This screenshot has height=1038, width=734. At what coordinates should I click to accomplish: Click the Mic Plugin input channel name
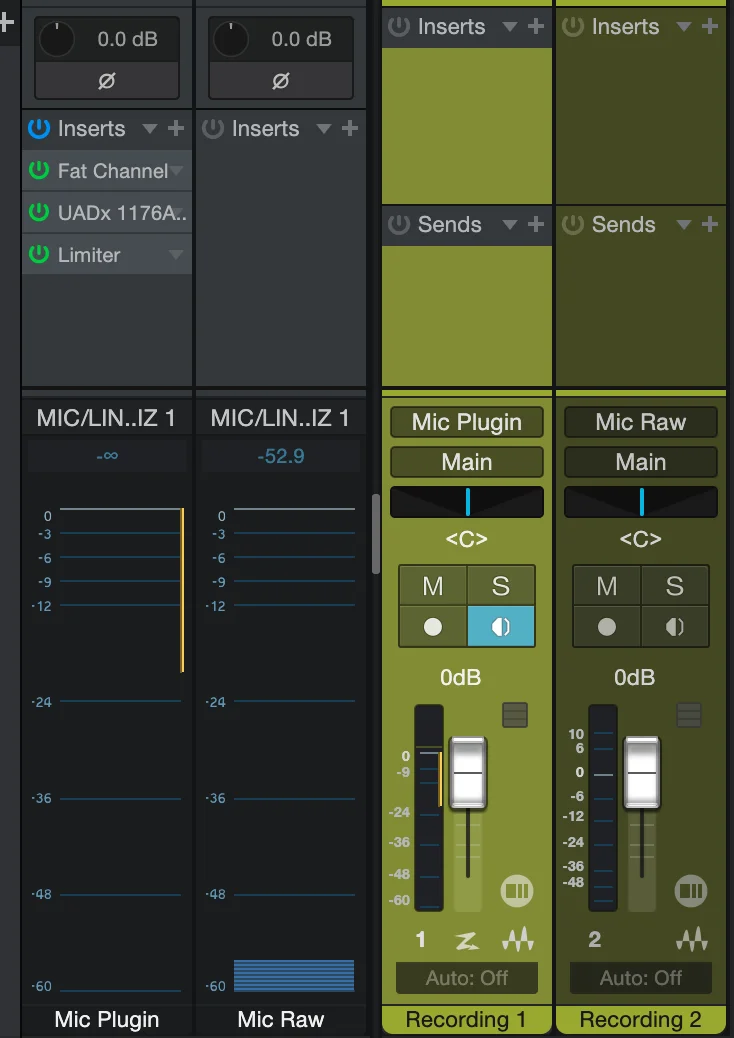click(107, 1019)
